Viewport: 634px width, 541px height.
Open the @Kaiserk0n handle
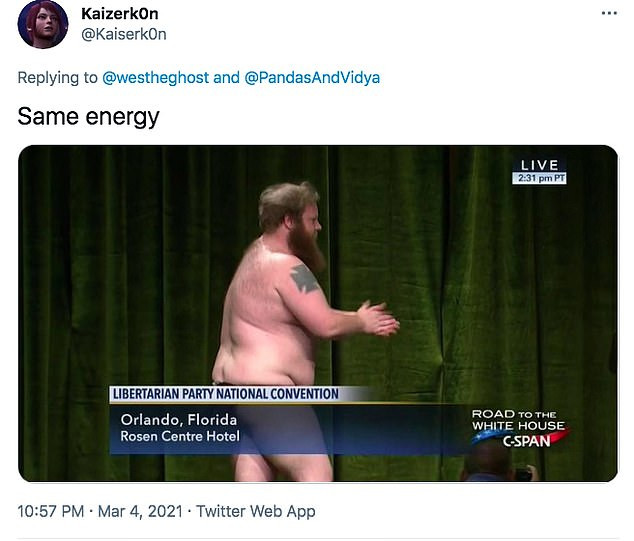pos(124,34)
